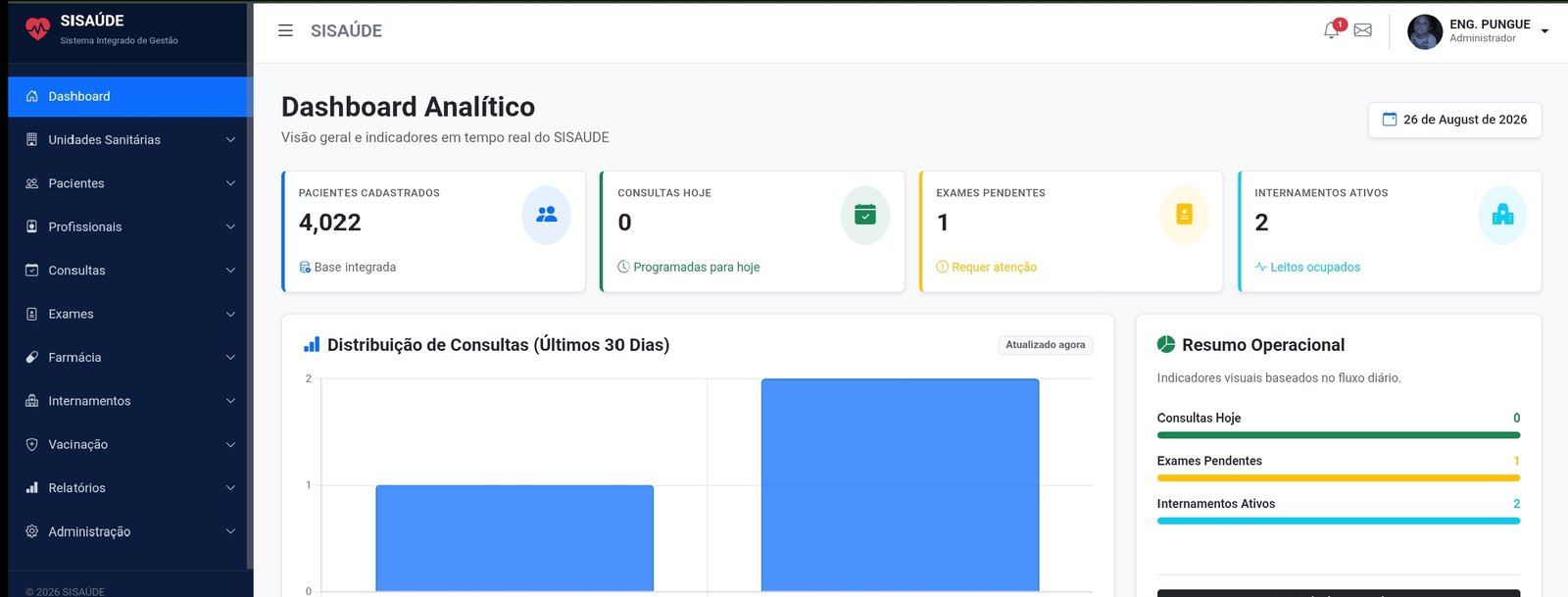1568x597 pixels.
Task: Click the Farmácia pill icon
Action: point(31,357)
